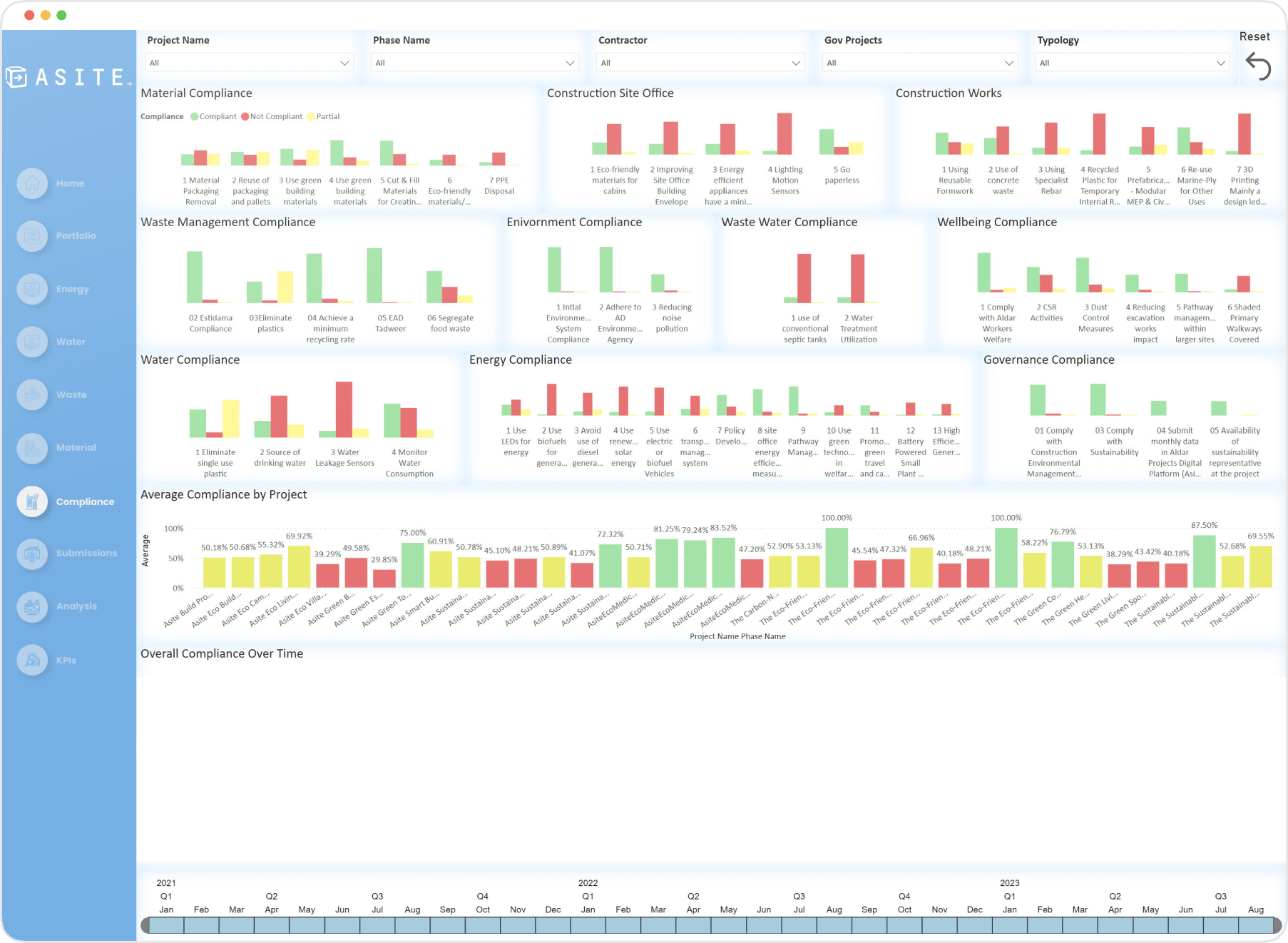The image size is (1288, 943).
Task: Select the Waste sidebar icon
Action: 32,394
